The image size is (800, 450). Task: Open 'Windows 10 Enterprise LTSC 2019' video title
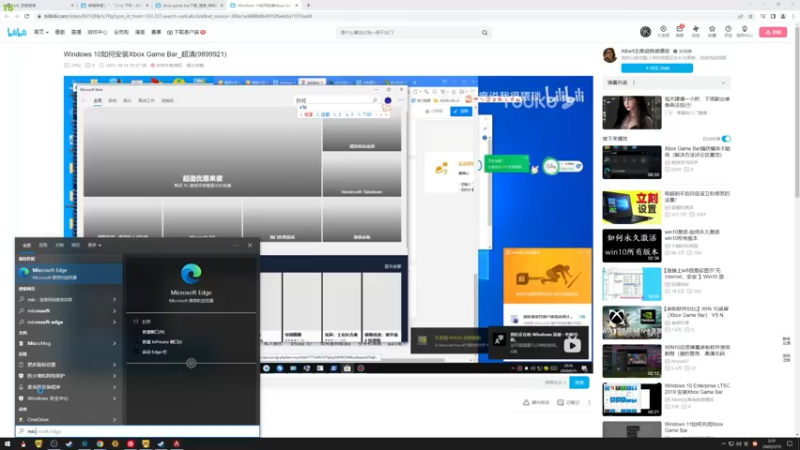coord(697,389)
